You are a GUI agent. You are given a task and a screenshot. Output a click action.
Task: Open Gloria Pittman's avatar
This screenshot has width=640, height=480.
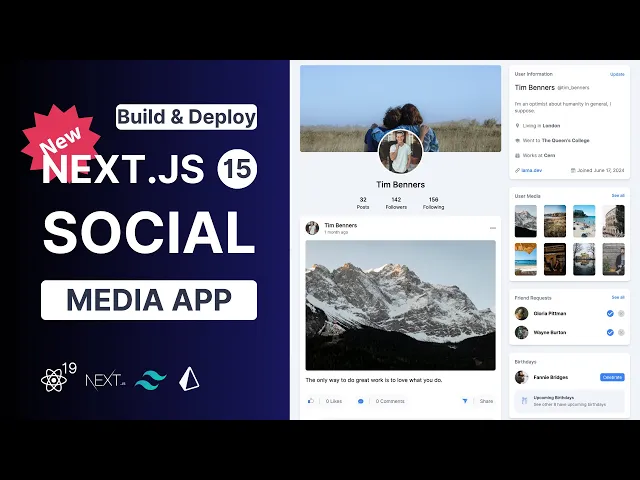tap(521, 313)
